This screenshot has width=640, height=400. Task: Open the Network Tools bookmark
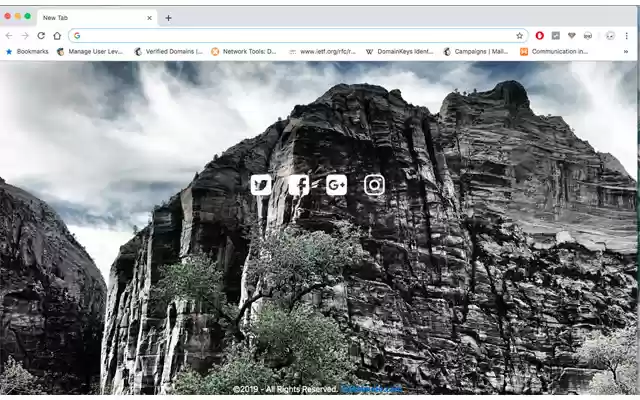click(x=244, y=51)
